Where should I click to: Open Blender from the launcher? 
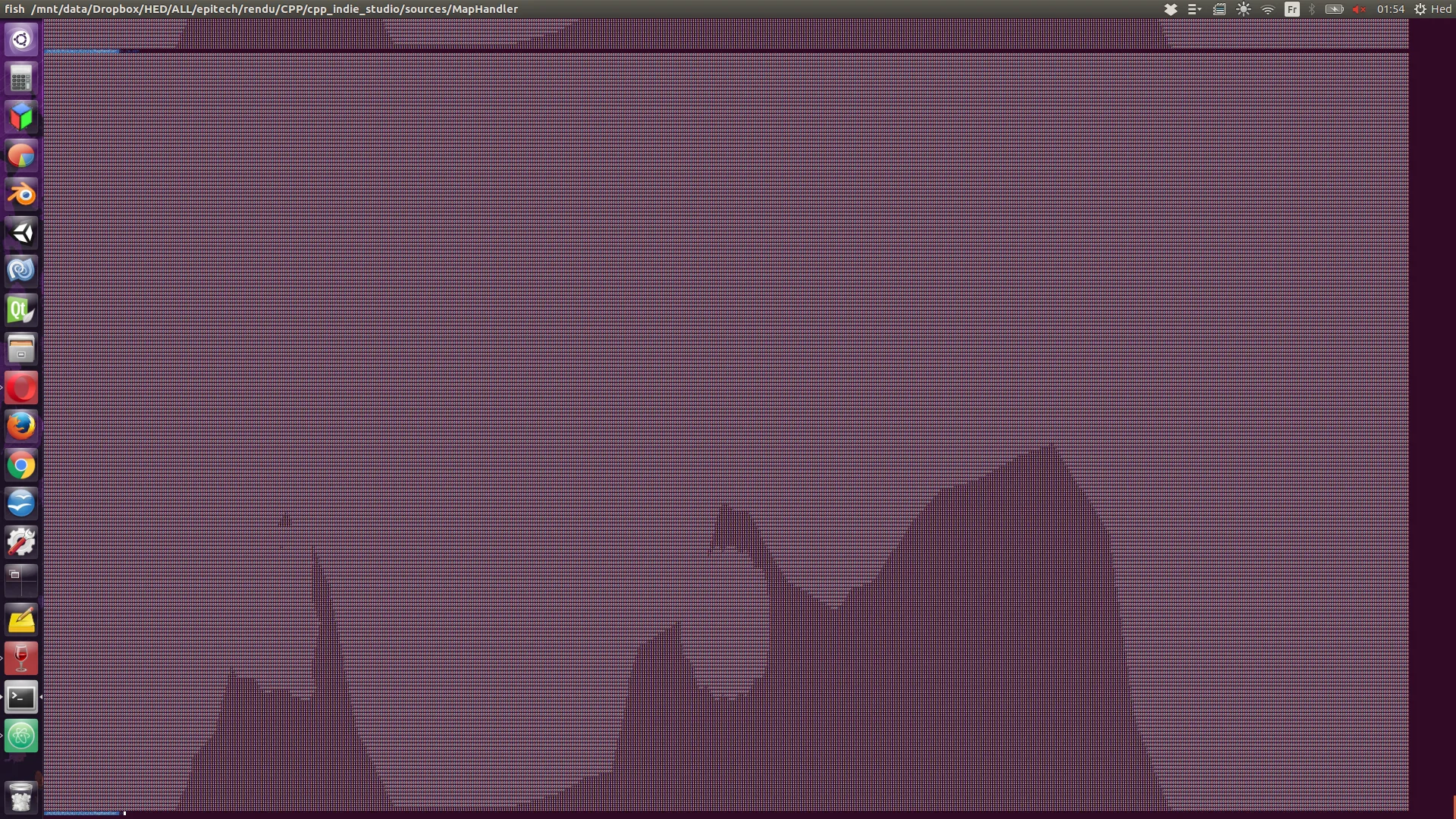point(21,194)
